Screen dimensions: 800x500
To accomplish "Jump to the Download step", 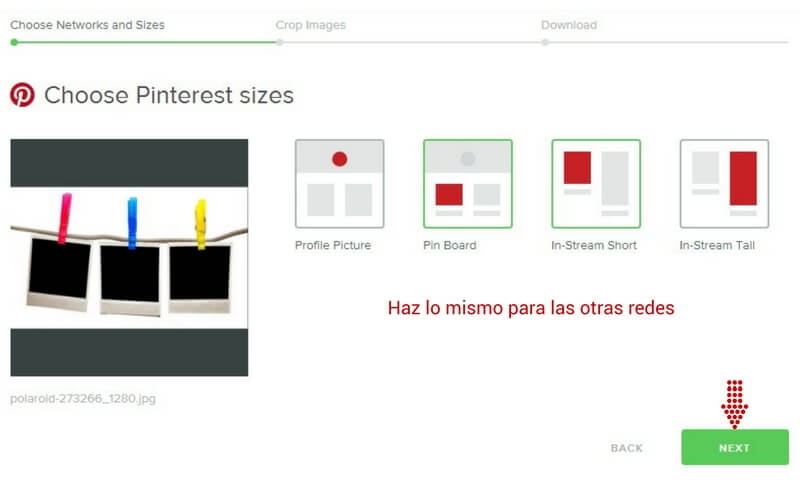I will coord(569,25).
